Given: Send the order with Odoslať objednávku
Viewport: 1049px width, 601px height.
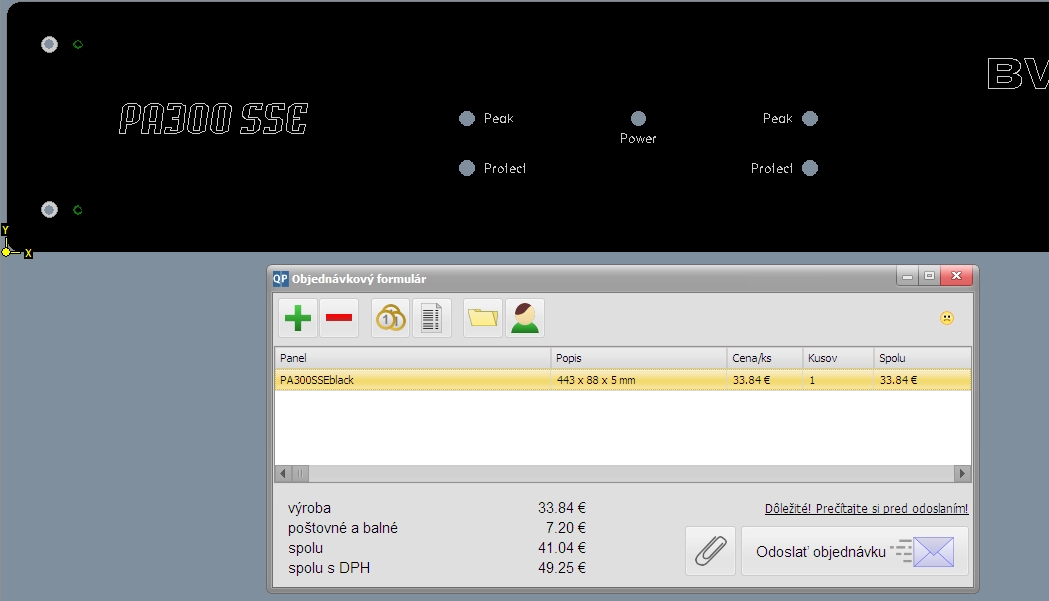Looking at the screenshot, I should tap(854, 551).
